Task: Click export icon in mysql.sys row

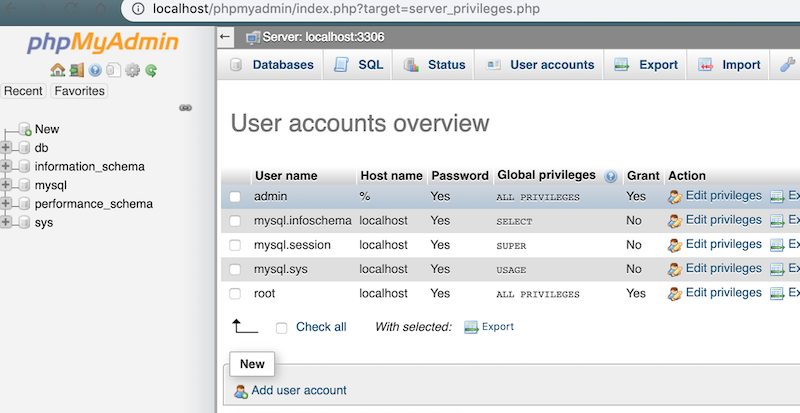Action: [777, 269]
